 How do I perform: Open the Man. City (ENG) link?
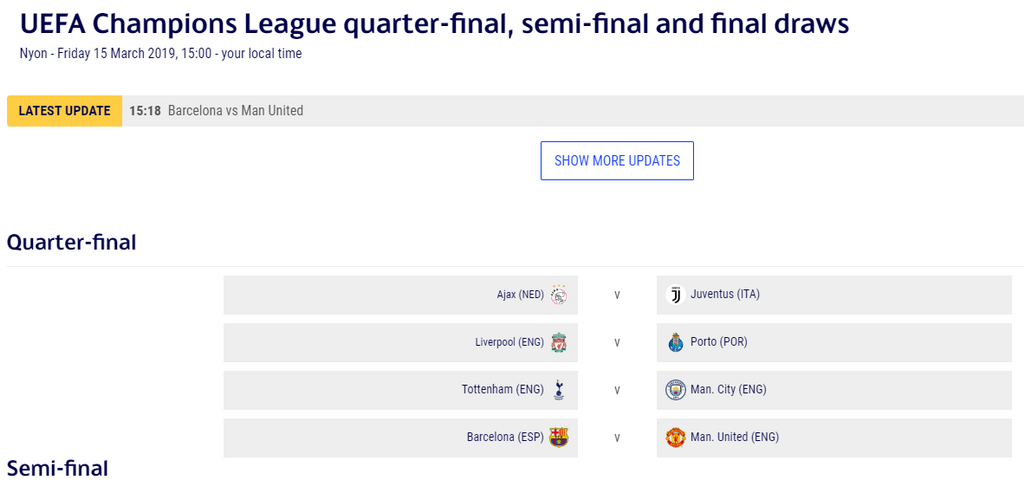click(x=728, y=390)
